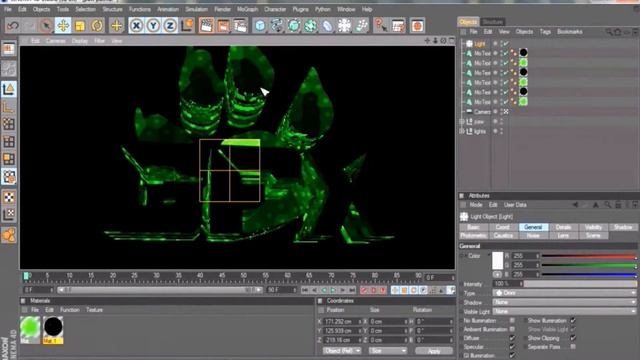Viewport: 640px width, 360px height.
Task: Expand the paw null group
Action: [x=462, y=122]
